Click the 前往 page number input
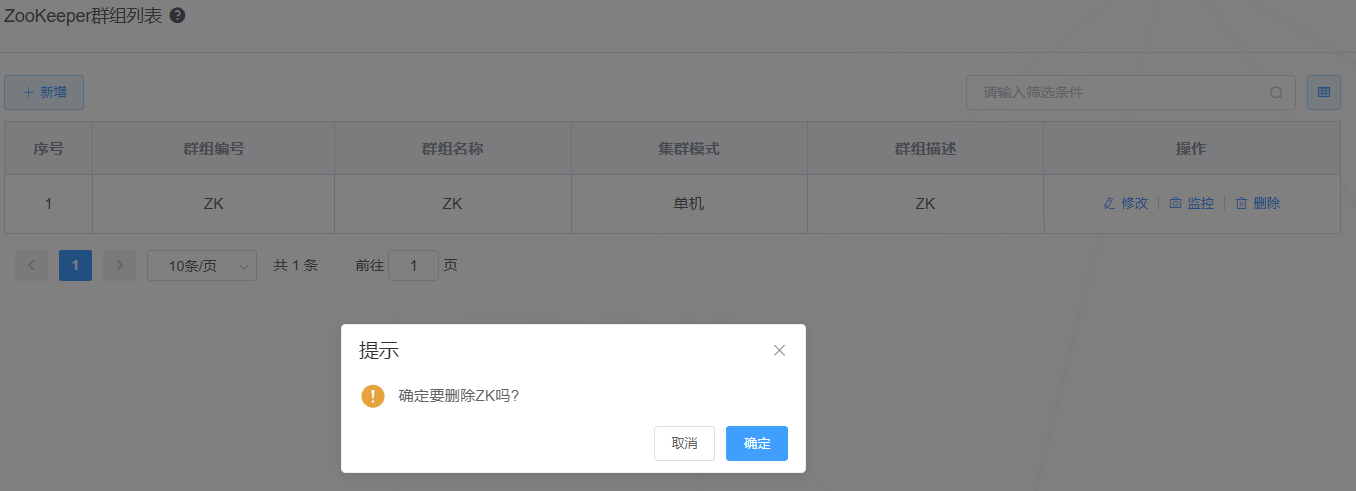Viewport: 1356px width, 491px height. click(413, 265)
